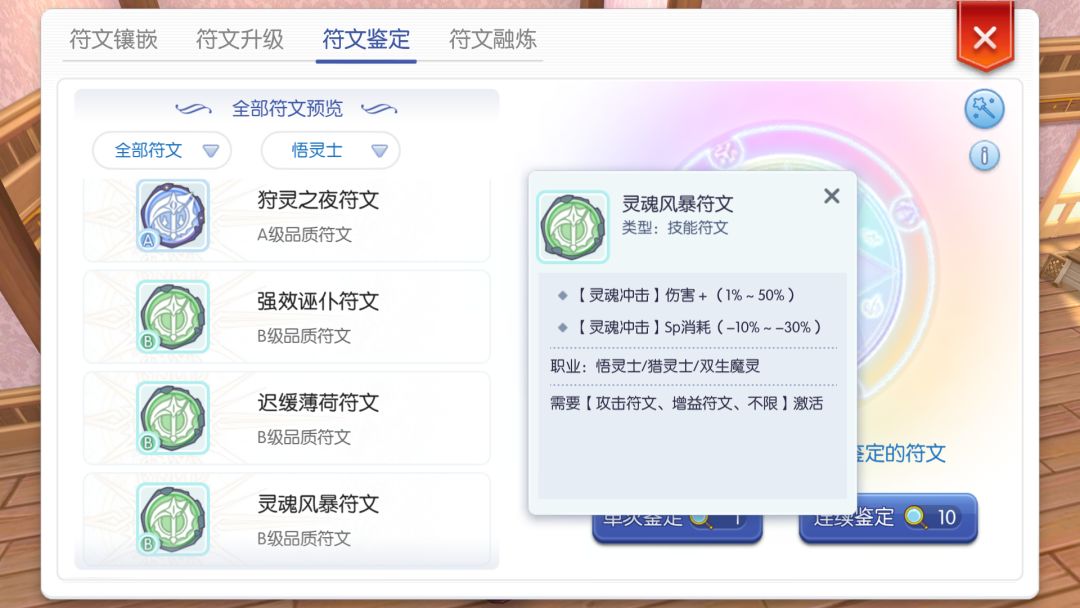The image size is (1080, 608).
Task: Click the 强效诬仆符文 rune icon
Action: (x=172, y=317)
